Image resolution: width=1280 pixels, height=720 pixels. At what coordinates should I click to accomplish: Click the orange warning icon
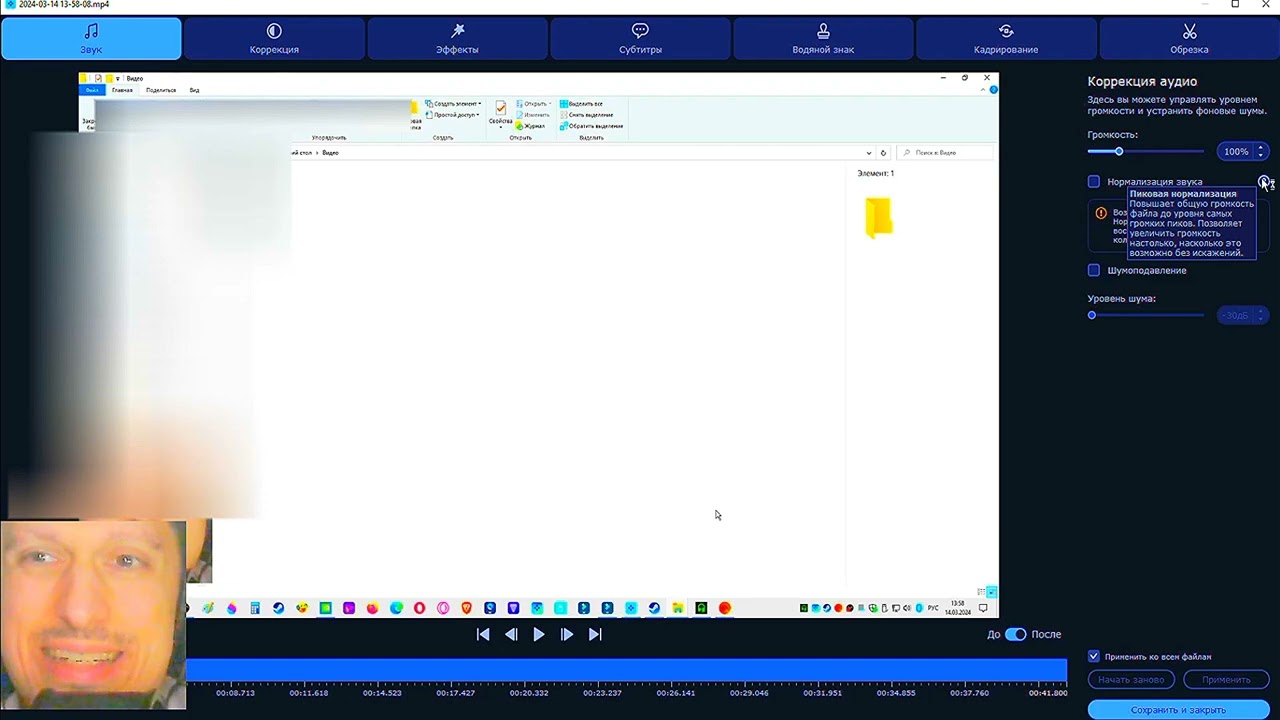pyautogui.click(x=1101, y=213)
